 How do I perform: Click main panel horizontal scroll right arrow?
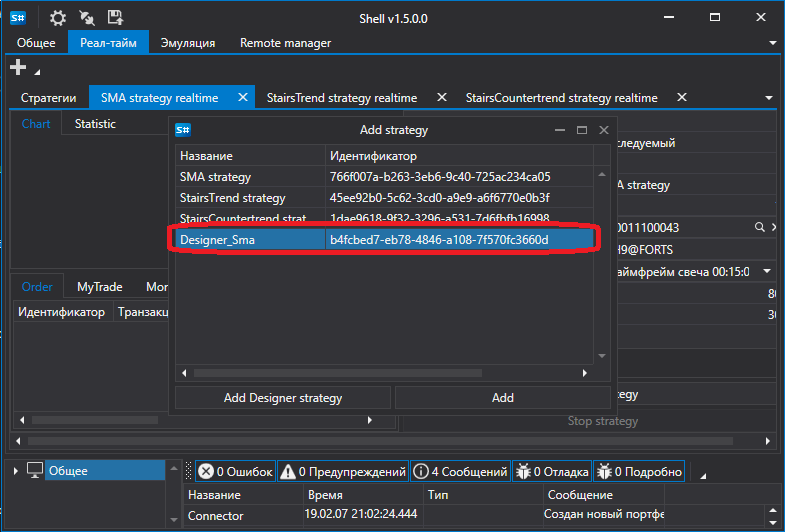(x=767, y=441)
